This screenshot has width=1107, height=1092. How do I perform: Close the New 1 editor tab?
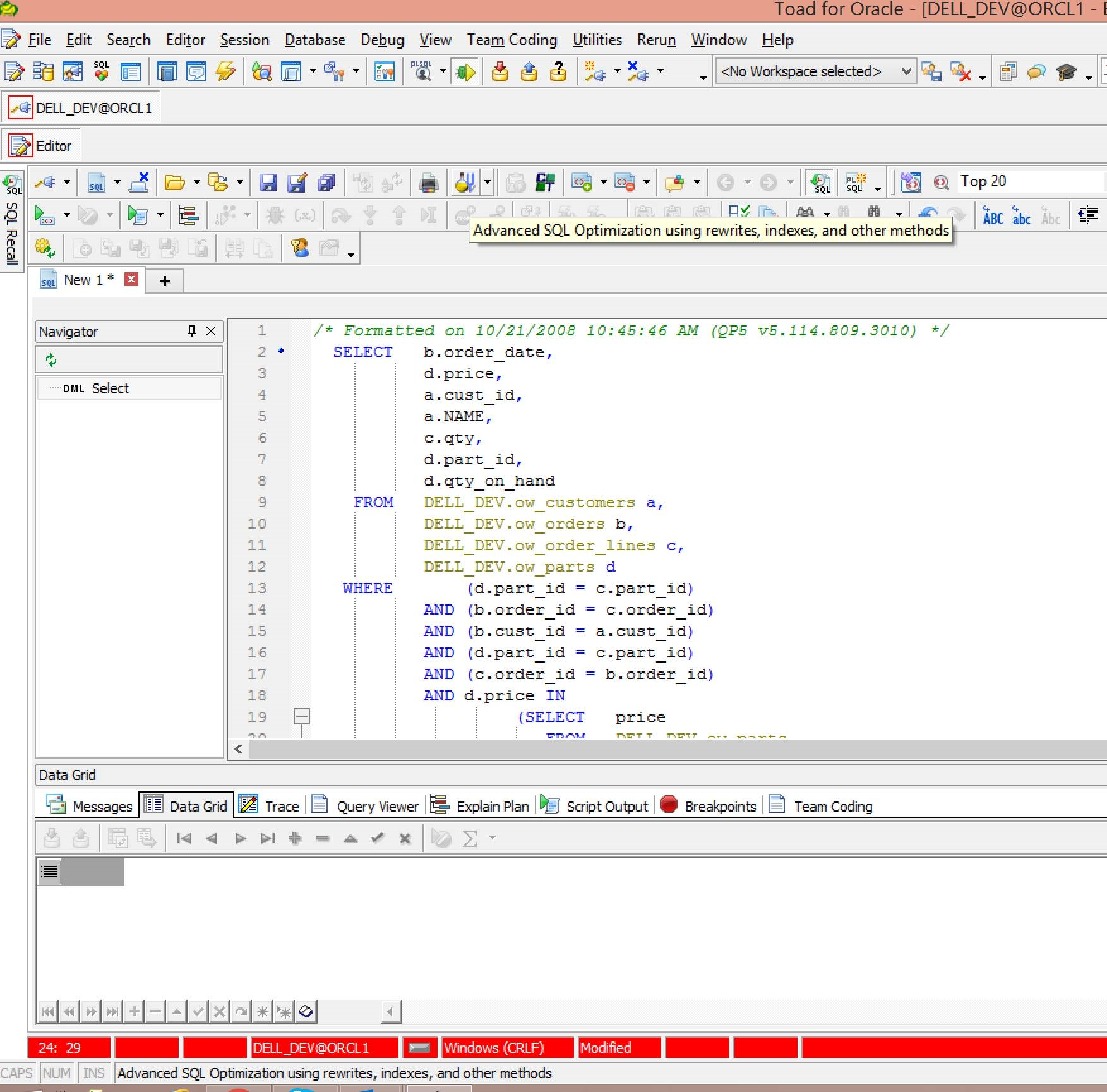[131, 279]
